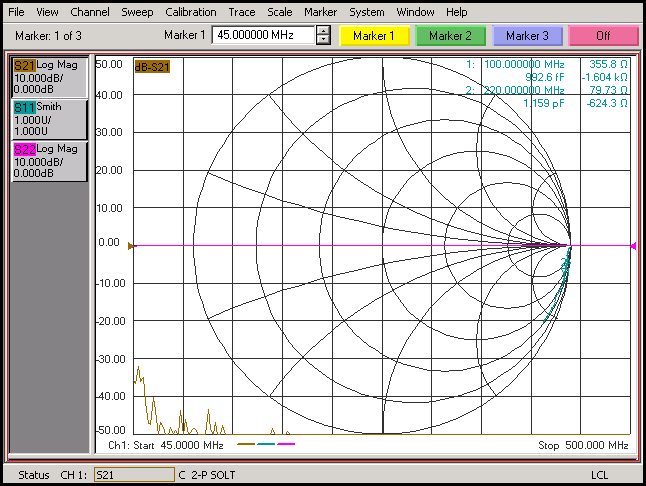Click the 2-P SOLT calibration status text
This screenshot has width=646, height=486.
pyautogui.click(x=213, y=475)
